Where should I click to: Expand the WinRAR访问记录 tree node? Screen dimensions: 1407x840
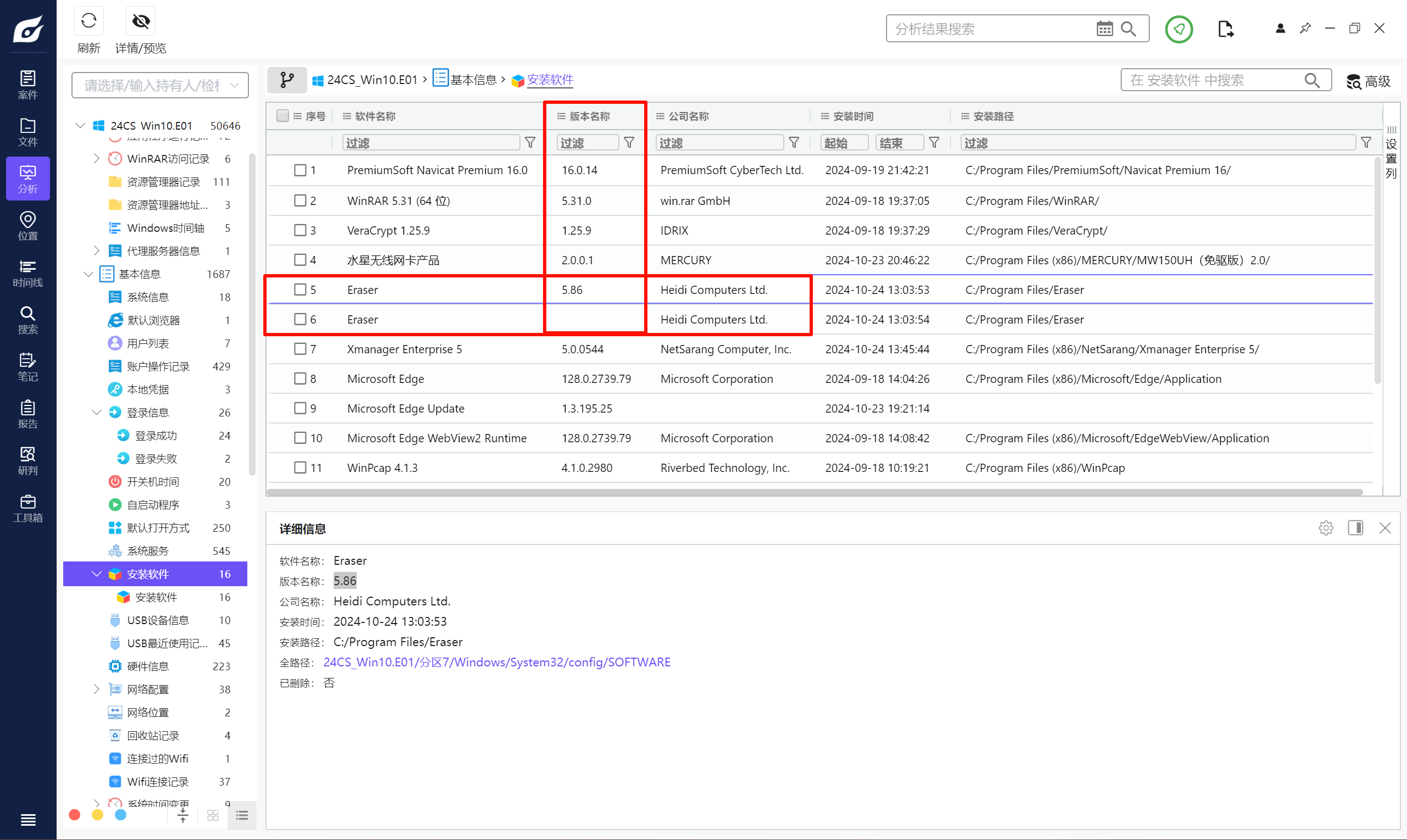tap(96, 158)
